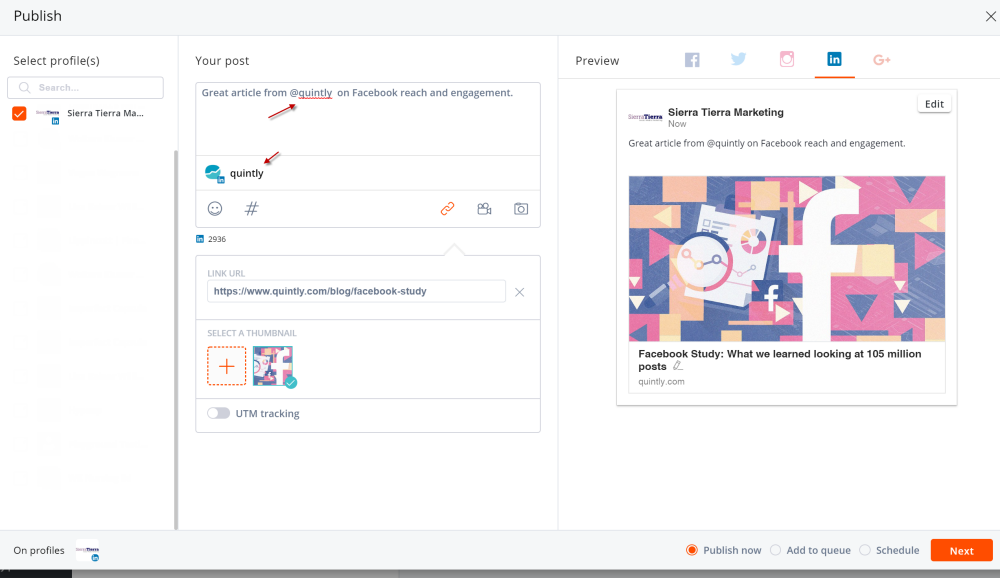
Task: Click the orange link attachment icon
Action: 447,209
